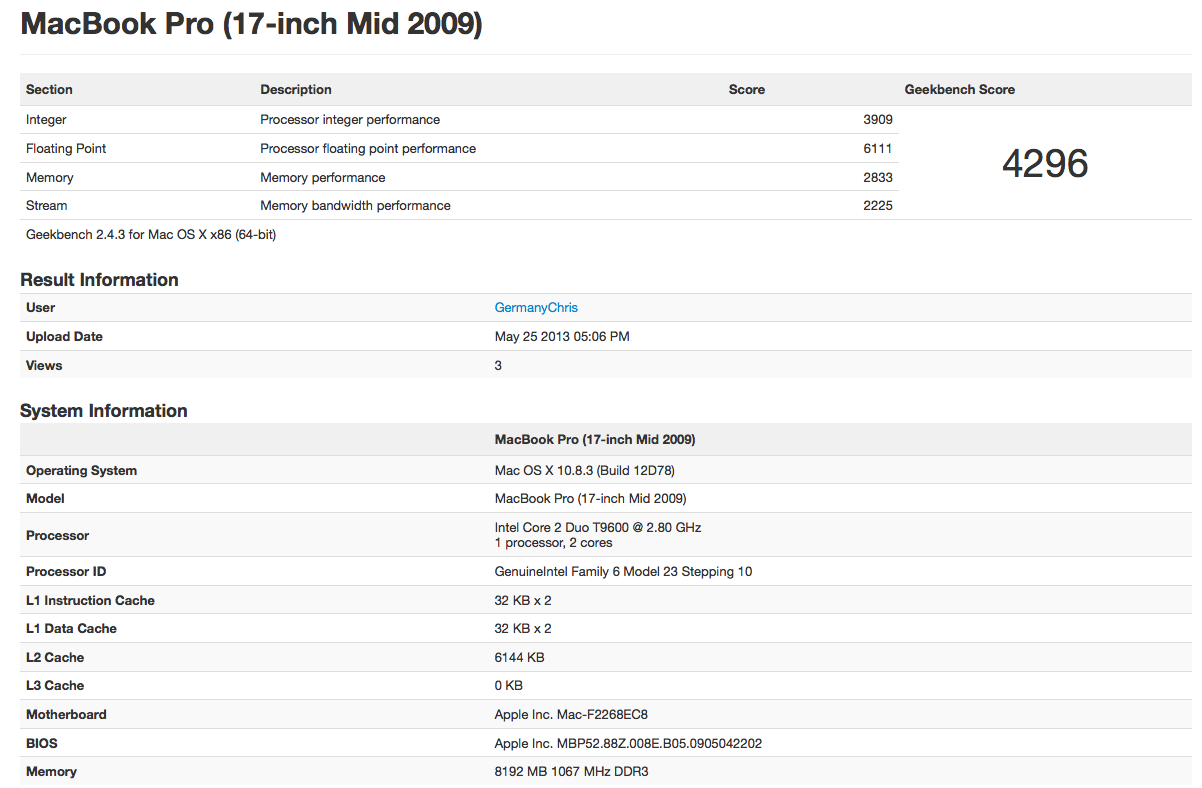Click the upload date May 25 2013 05:06 PM
1202x788 pixels.
[x=562, y=337]
